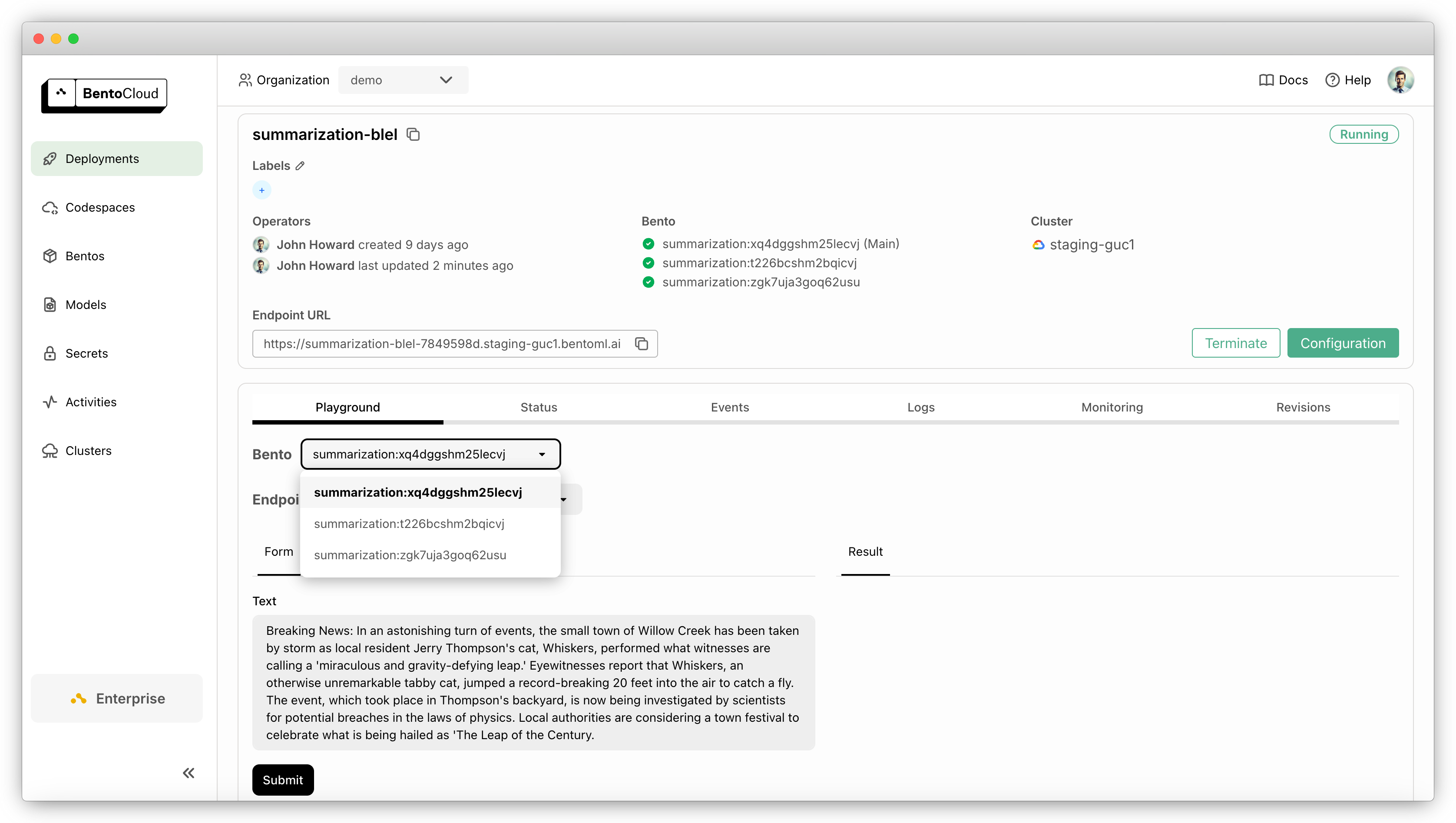Click the Help link text
The height and width of the screenshot is (823, 1456).
pyautogui.click(x=1357, y=80)
